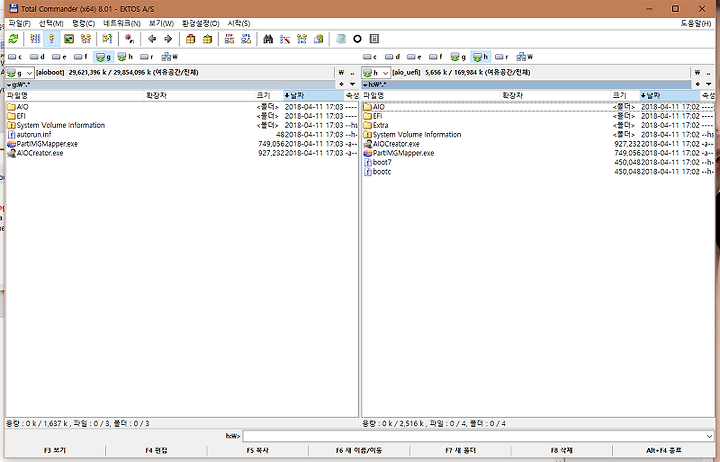Toggle directory tree view toolbar icon
Image resolution: width=720 pixels, height=462 pixels.
tap(85, 39)
